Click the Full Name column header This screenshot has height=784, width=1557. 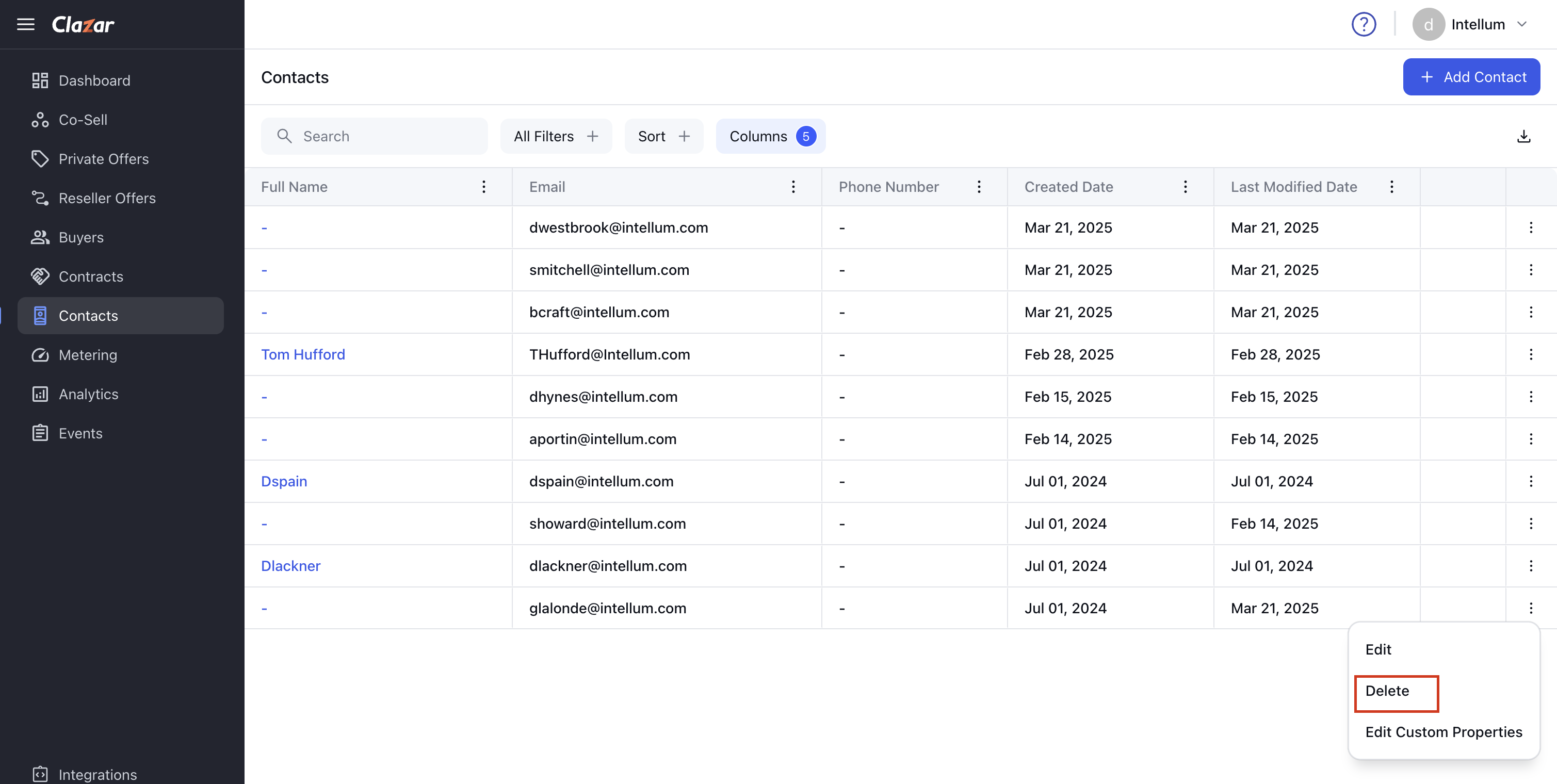[x=295, y=187]
